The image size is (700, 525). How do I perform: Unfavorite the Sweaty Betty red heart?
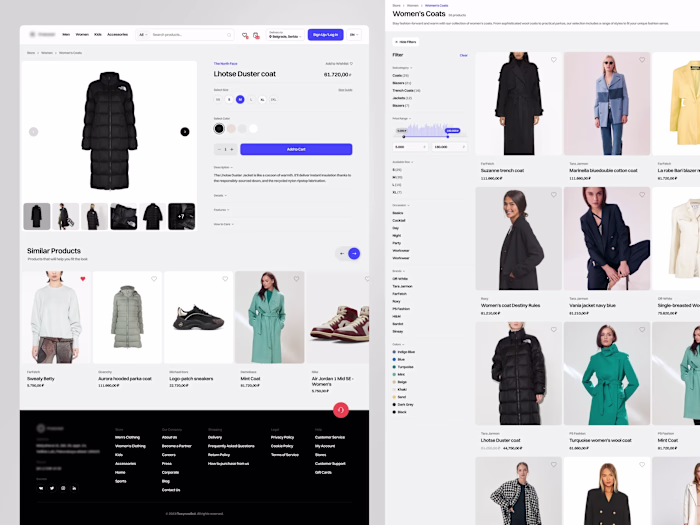[83, 279]
